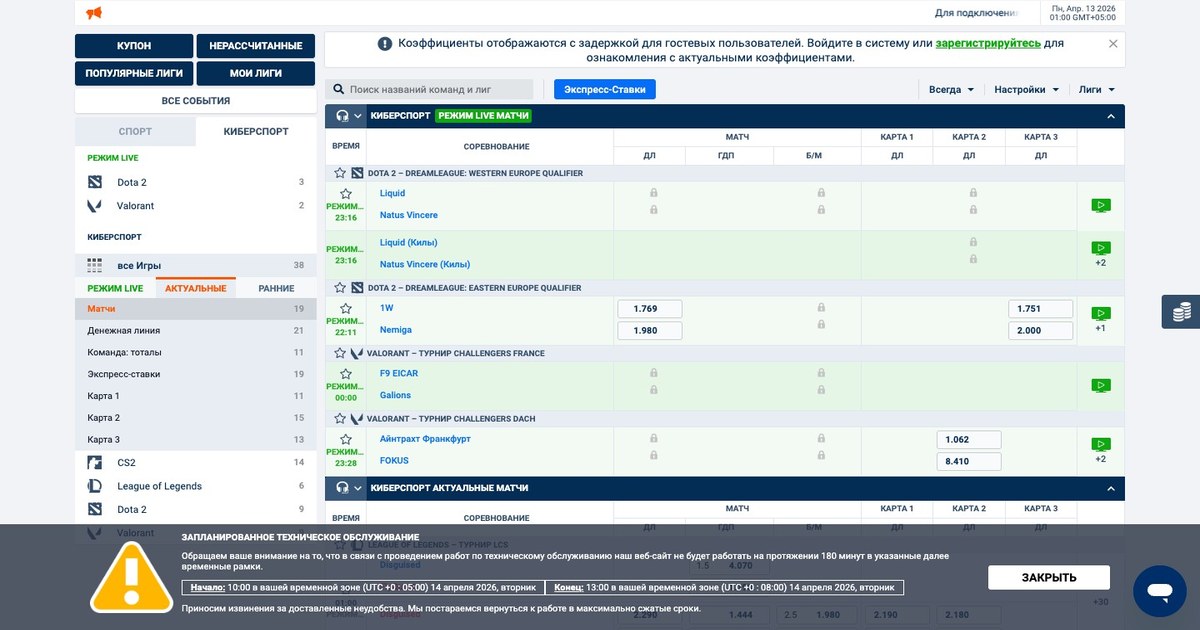Viewport: 1200px width, 630px height.
Task: Select 2.000 odds for Nemiga map 3
Action: click(1041, 330)
